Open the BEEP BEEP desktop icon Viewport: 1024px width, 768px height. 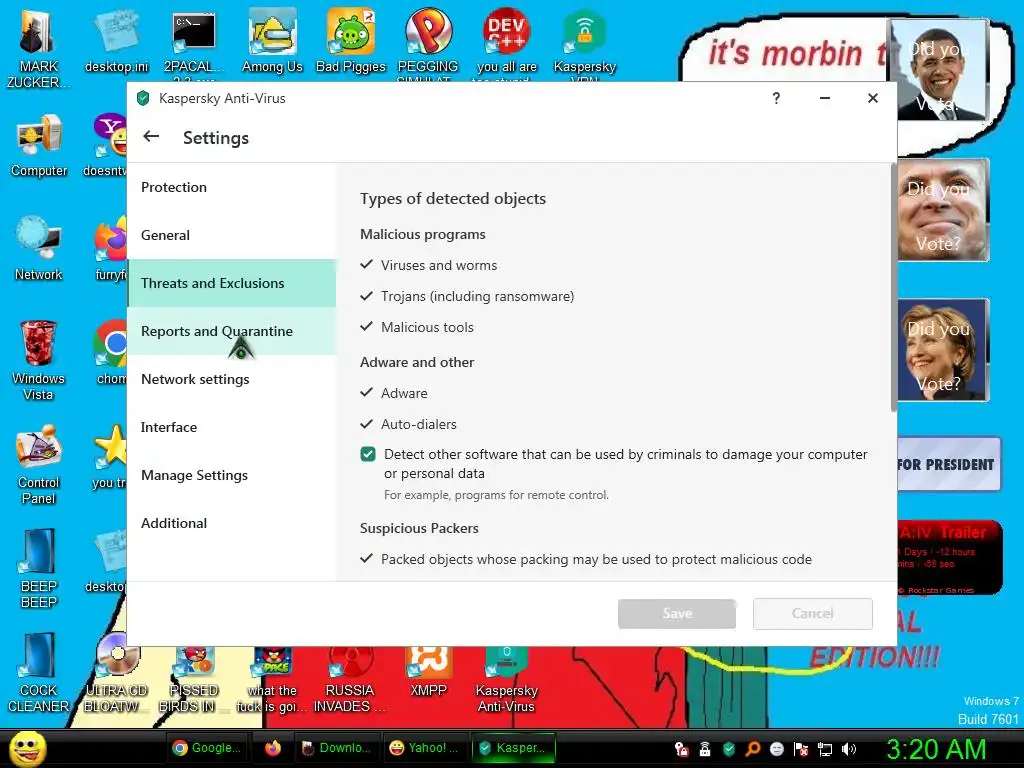click(39, 568)
